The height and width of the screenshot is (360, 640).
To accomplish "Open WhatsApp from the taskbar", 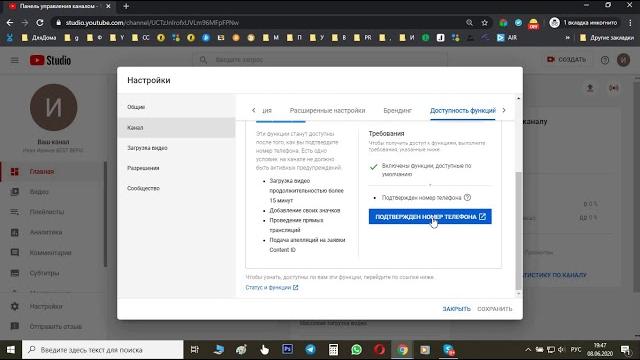I will tap(356, 350).
